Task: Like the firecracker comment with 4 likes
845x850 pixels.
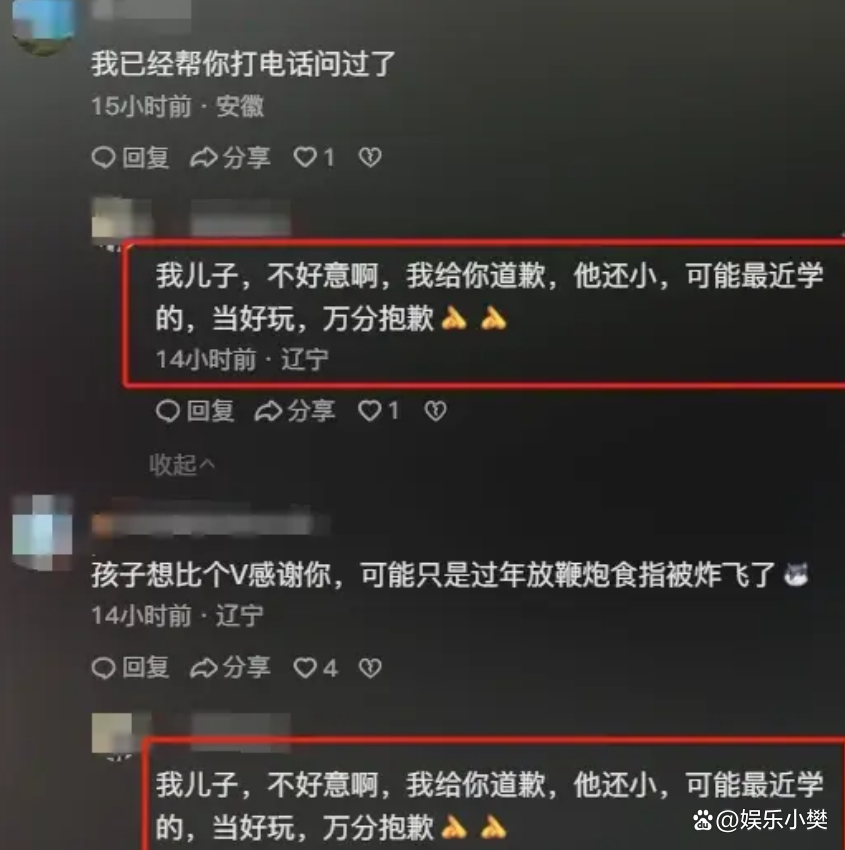Action: [x=305, y=667]
